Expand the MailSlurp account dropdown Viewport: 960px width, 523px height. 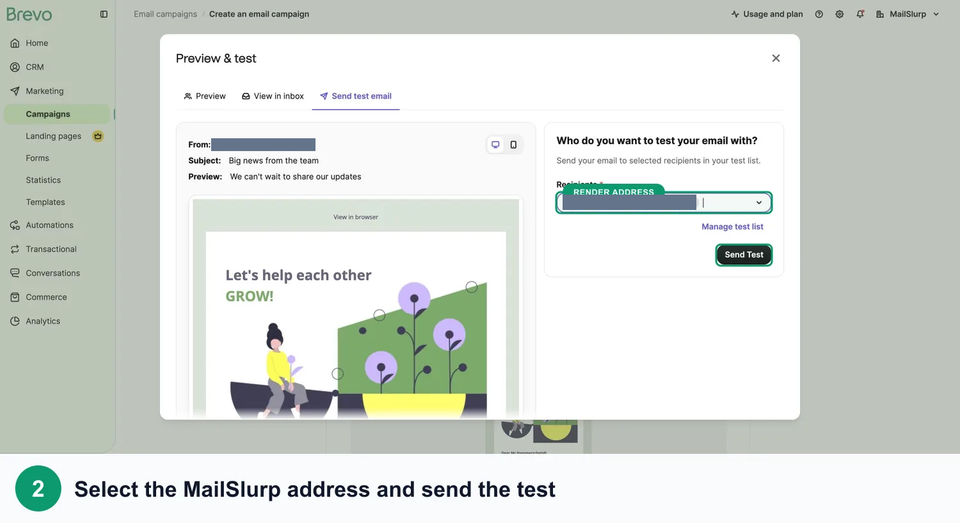[x=907, y=14]
